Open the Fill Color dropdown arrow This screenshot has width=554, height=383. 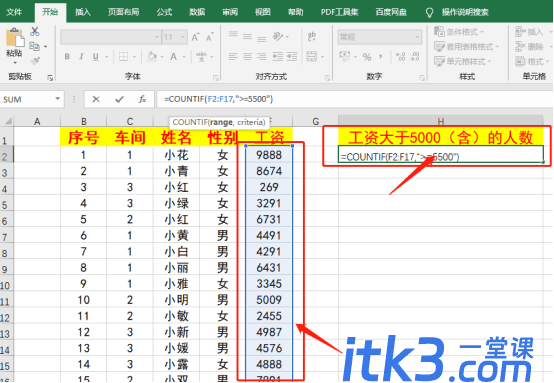(x=162, y=57)
